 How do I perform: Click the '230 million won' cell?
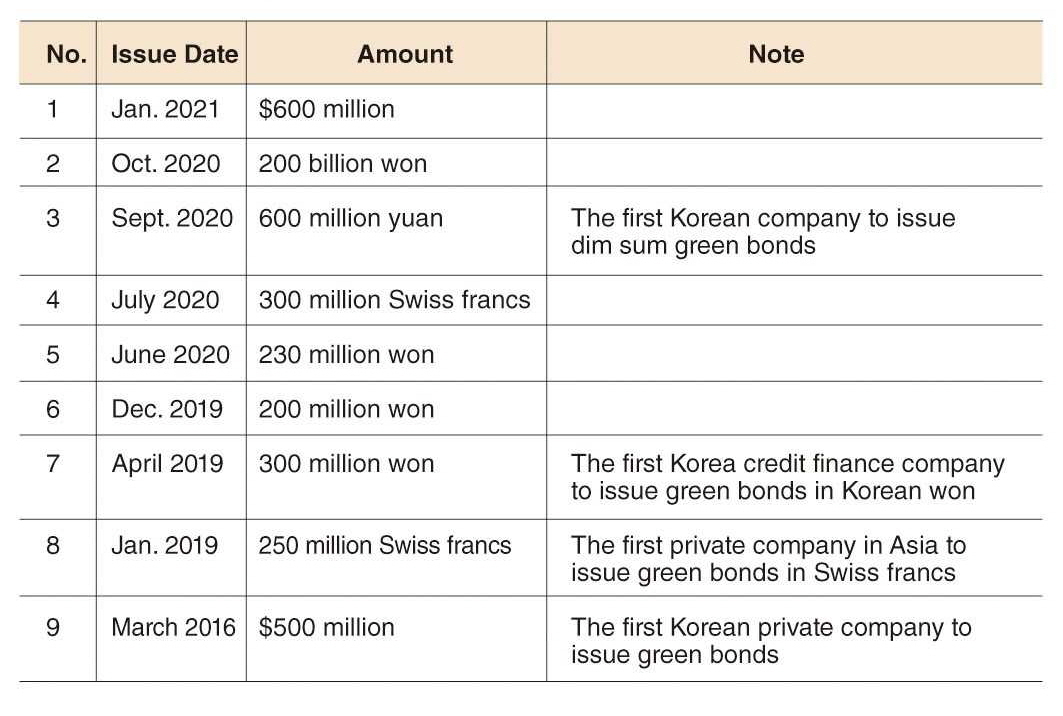[x=346, y=355]
